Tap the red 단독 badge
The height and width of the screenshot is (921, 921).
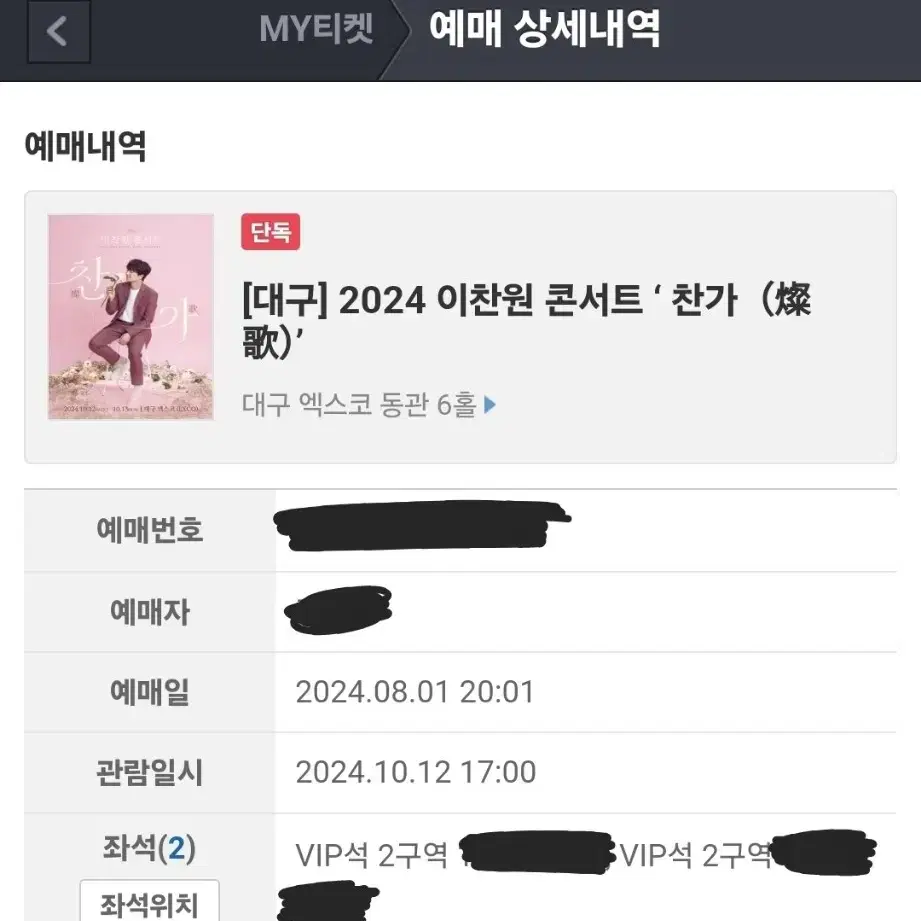pos(270,231)
